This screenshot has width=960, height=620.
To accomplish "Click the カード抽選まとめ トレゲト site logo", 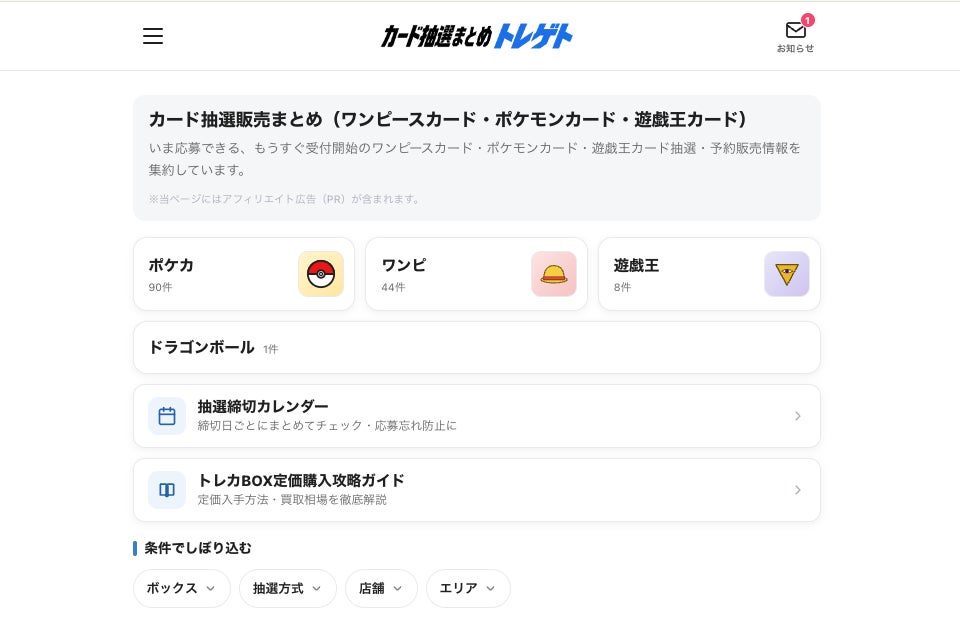I will (x=476, y=36).
